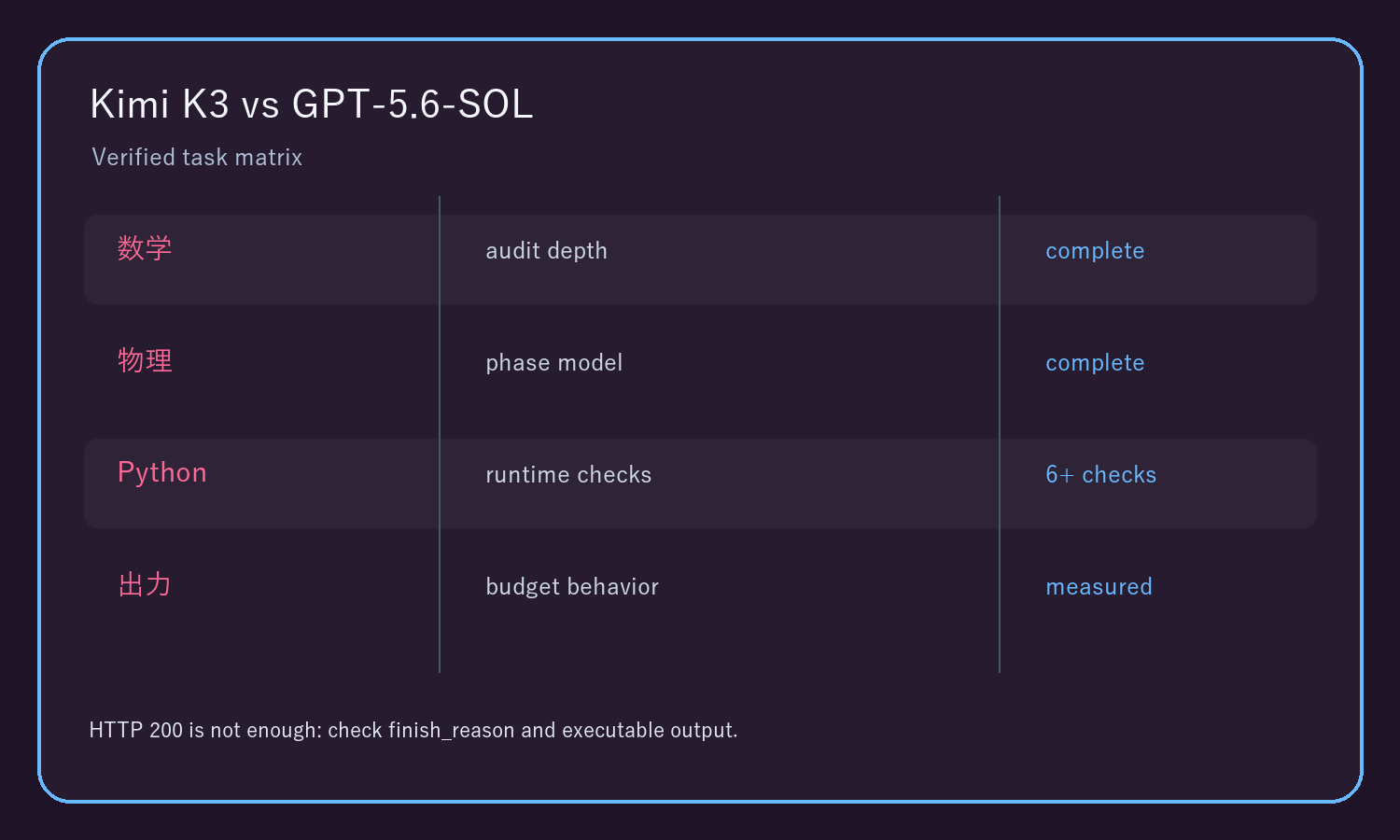Select the budget behavior cell
Screen dimensions: 1400x840
[572, 587]
